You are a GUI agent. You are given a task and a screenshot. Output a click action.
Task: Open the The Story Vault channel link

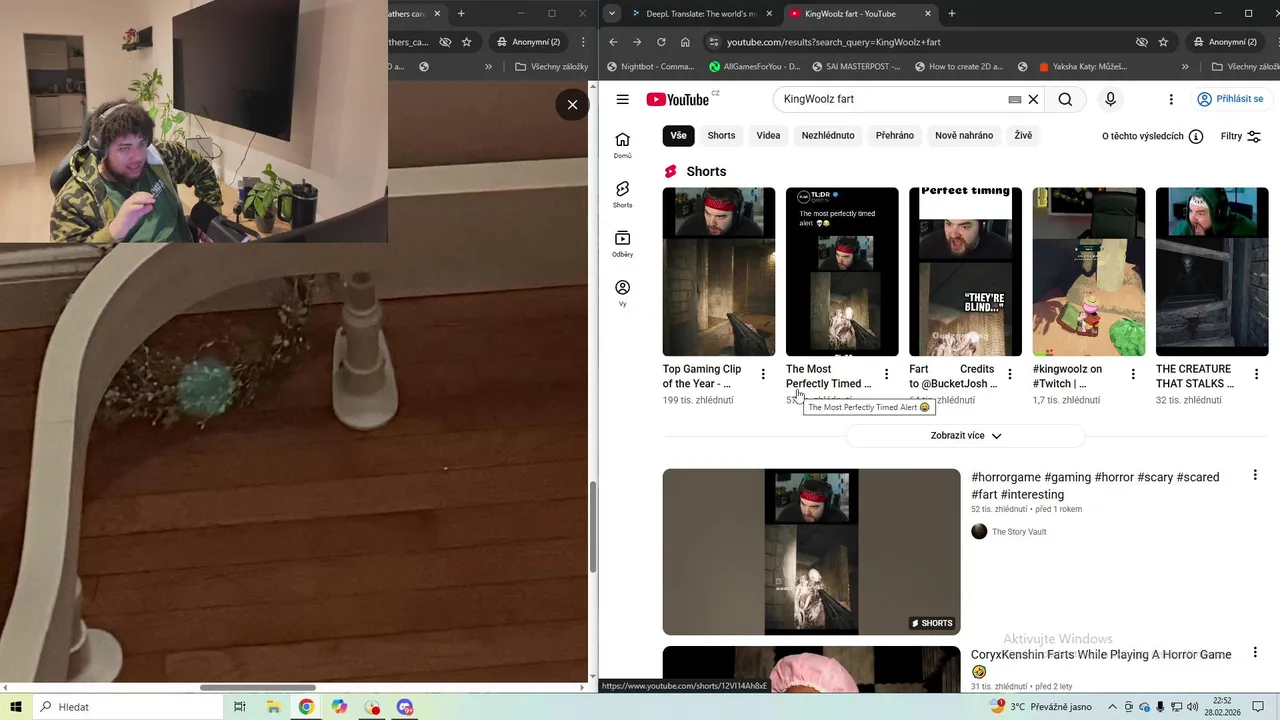(1019, 532)
